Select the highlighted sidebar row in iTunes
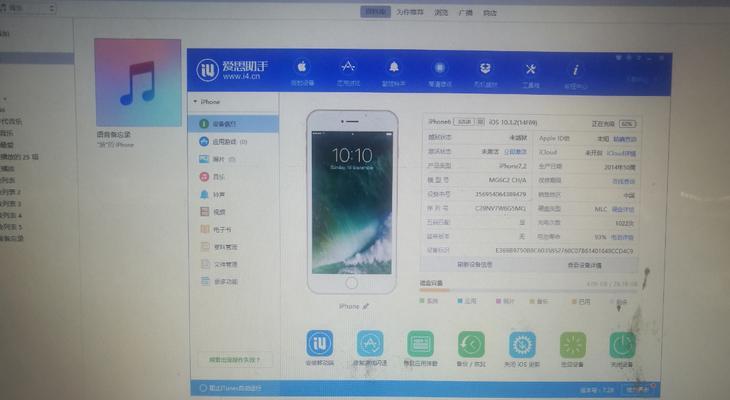 (37, 58)
